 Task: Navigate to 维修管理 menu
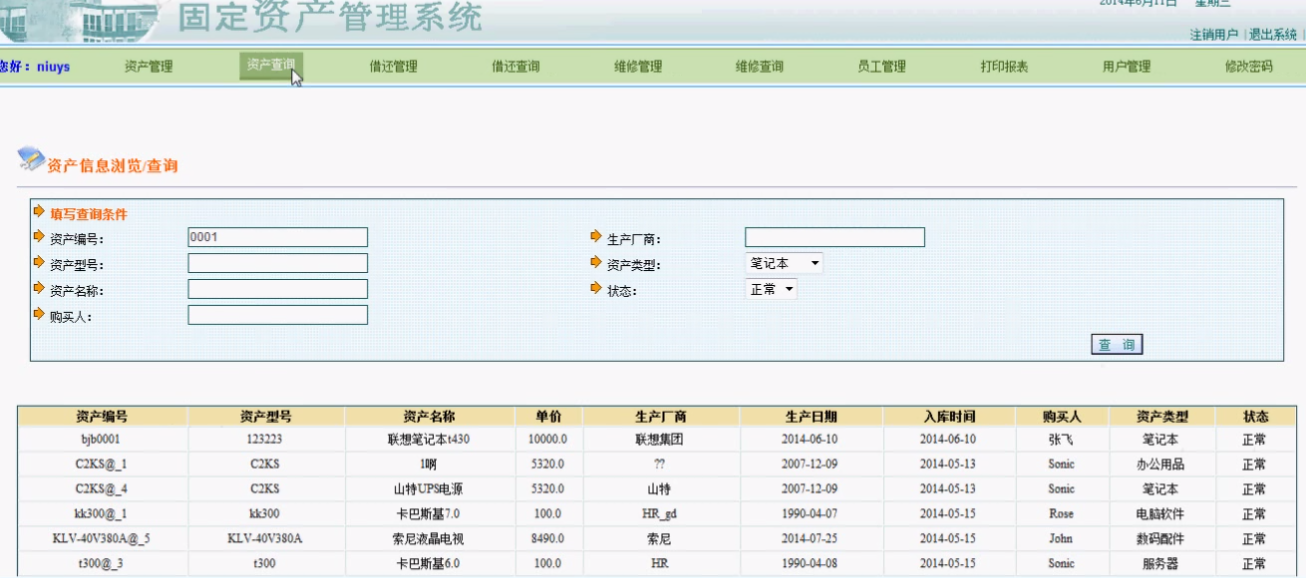click(x=638, y=67)
